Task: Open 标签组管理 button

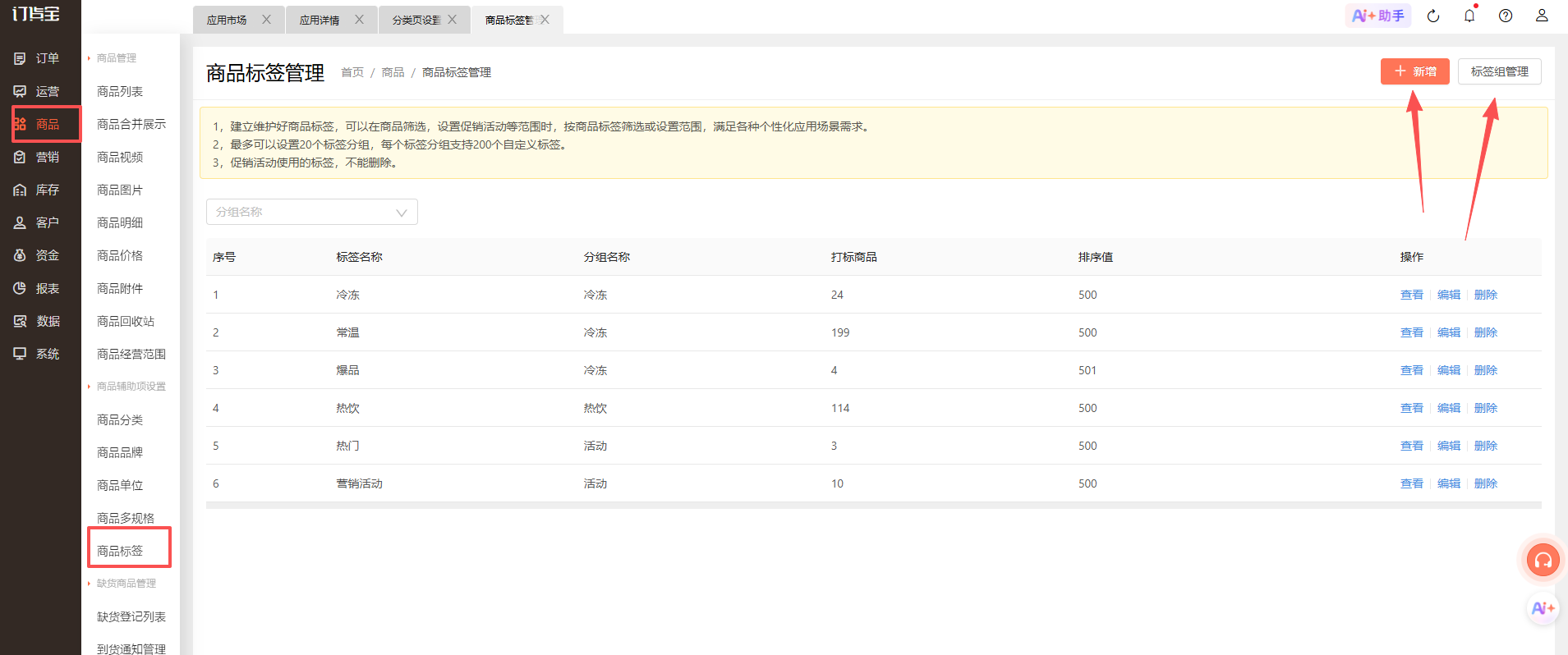Action: point(1500,71)
